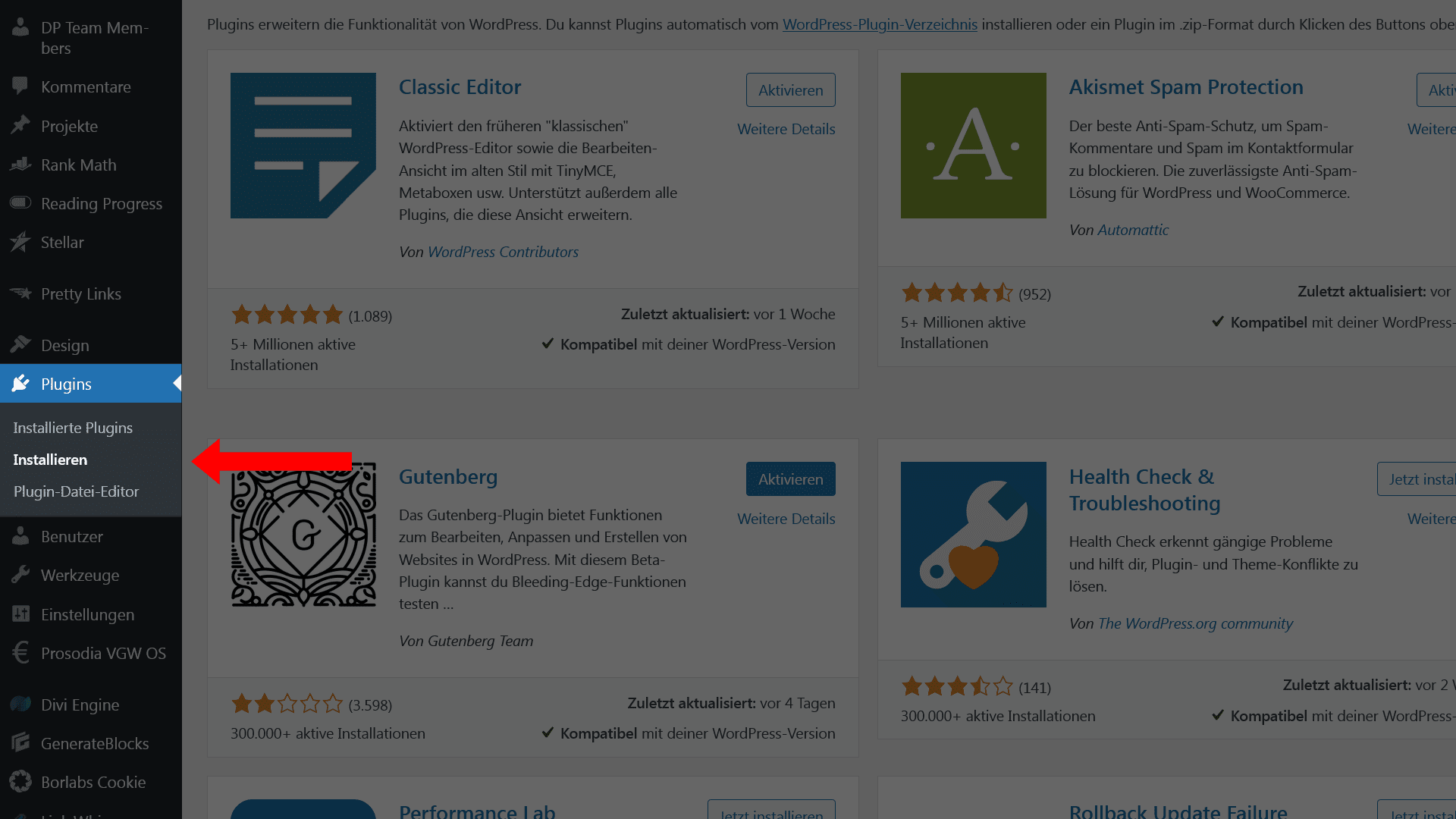
Task: Click Gutenberg plugin thumbnail image
Action: pos(303,534)
